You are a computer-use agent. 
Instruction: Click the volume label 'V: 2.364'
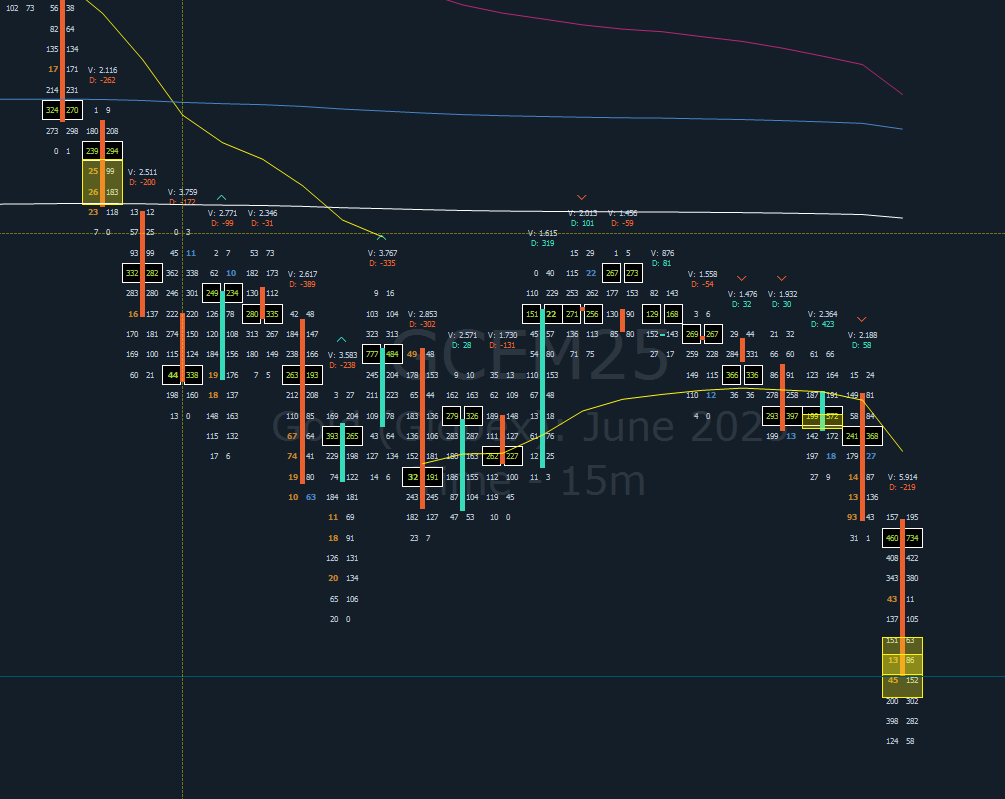pyautogui.click(x=822, y=314)
